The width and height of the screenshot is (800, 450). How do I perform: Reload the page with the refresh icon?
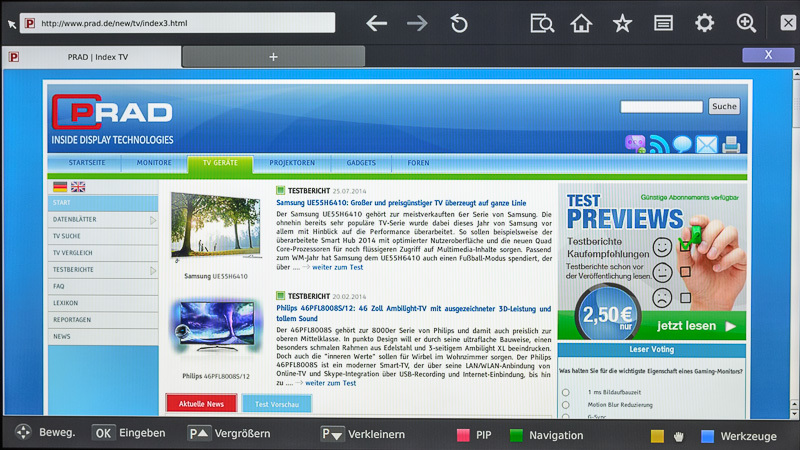tap(459, 23)
